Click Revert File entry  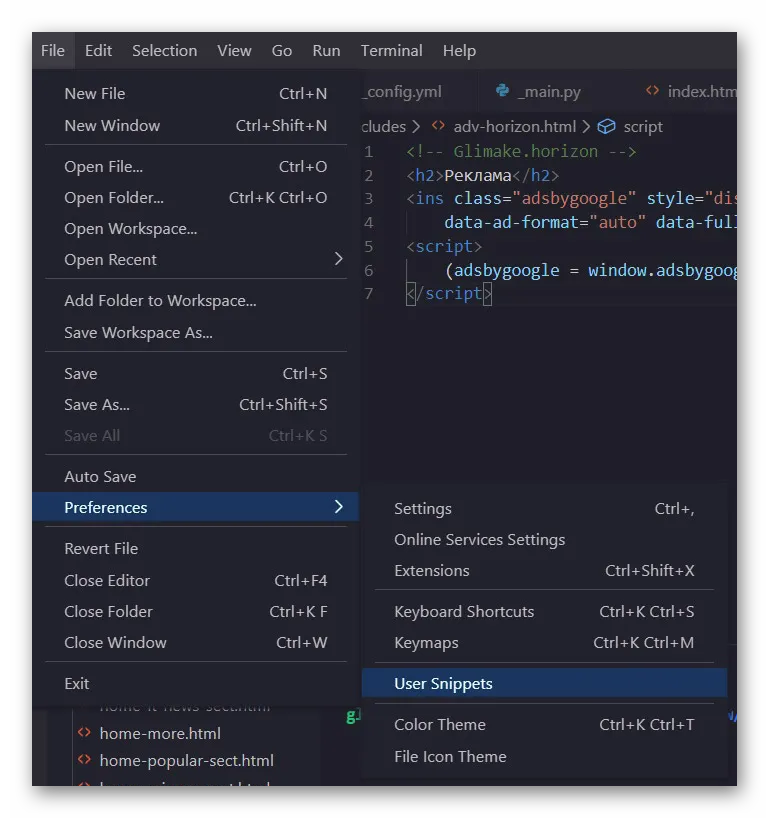point(196,549)
